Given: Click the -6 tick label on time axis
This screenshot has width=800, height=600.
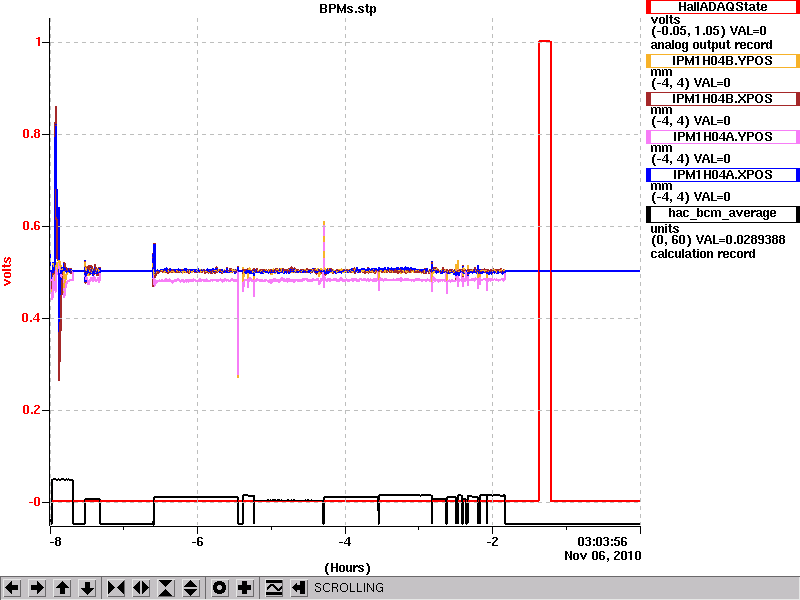Looking at the screenshot, I should (197, 541).
